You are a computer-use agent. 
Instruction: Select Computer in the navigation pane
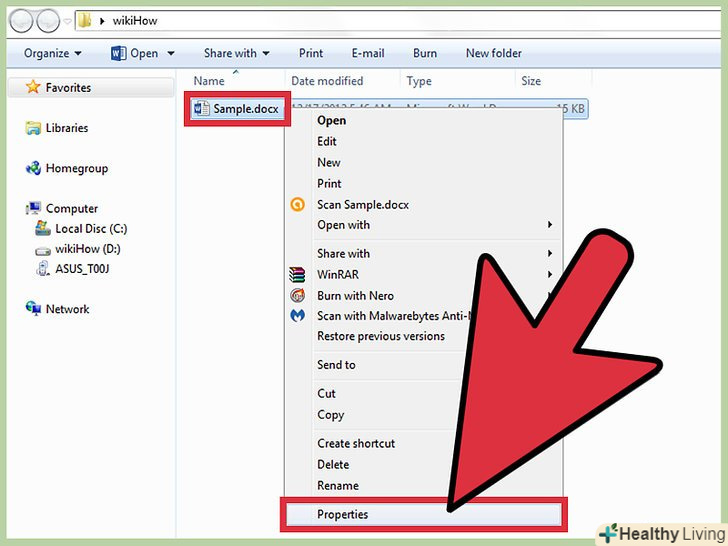[x=72, y=209]
